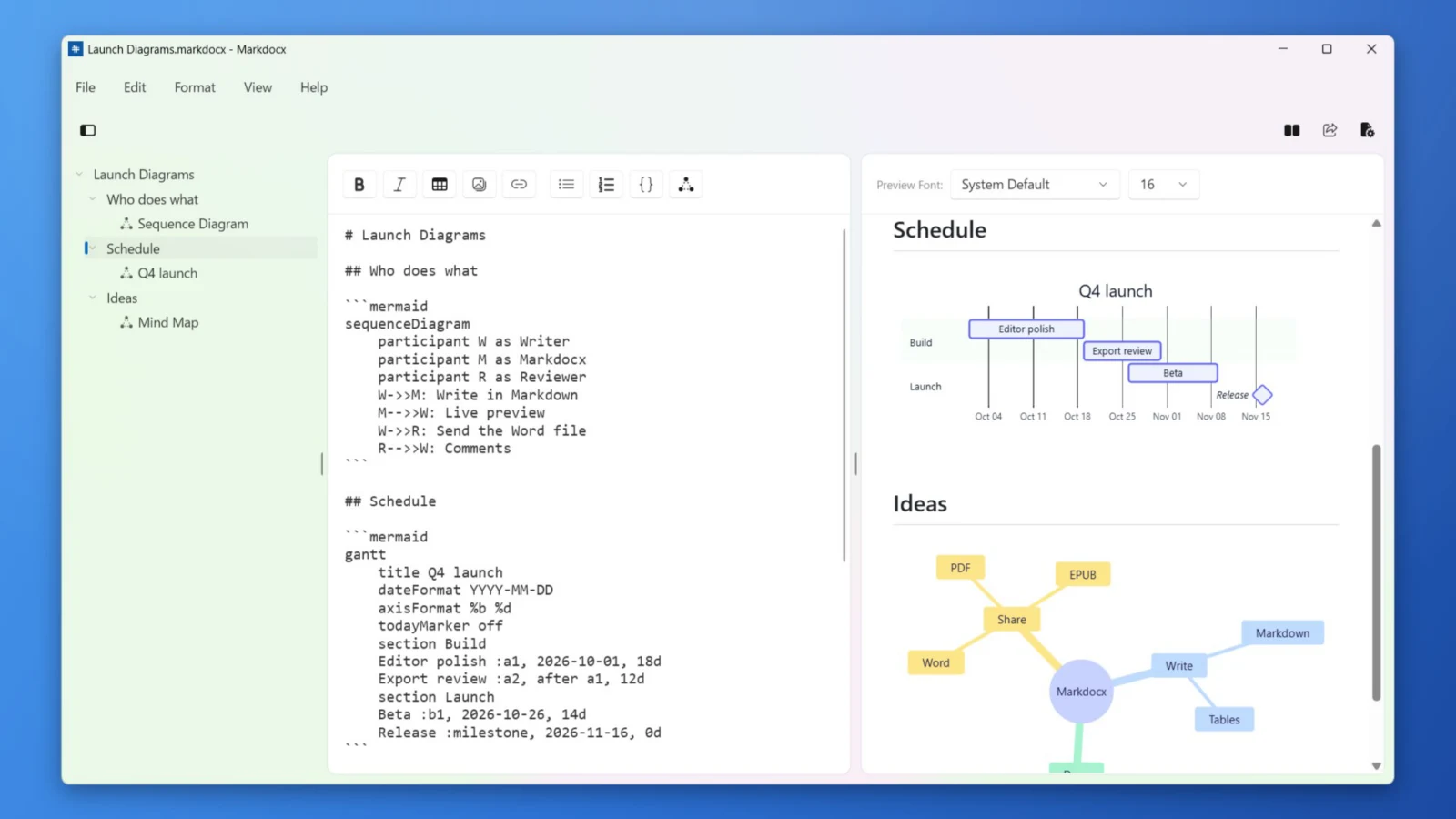
Task: Select Who does what in the outline
Action: point(152,199)
